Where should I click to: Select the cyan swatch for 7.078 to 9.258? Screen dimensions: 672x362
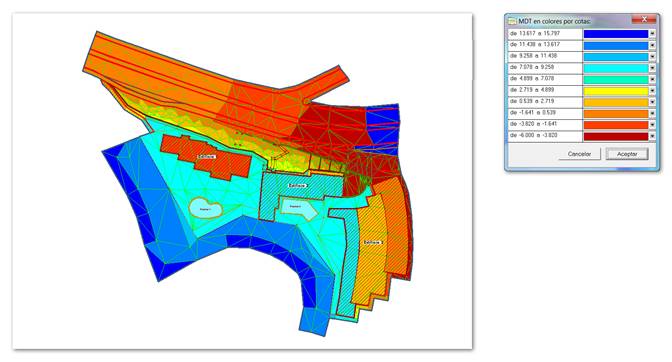(616, 68)
